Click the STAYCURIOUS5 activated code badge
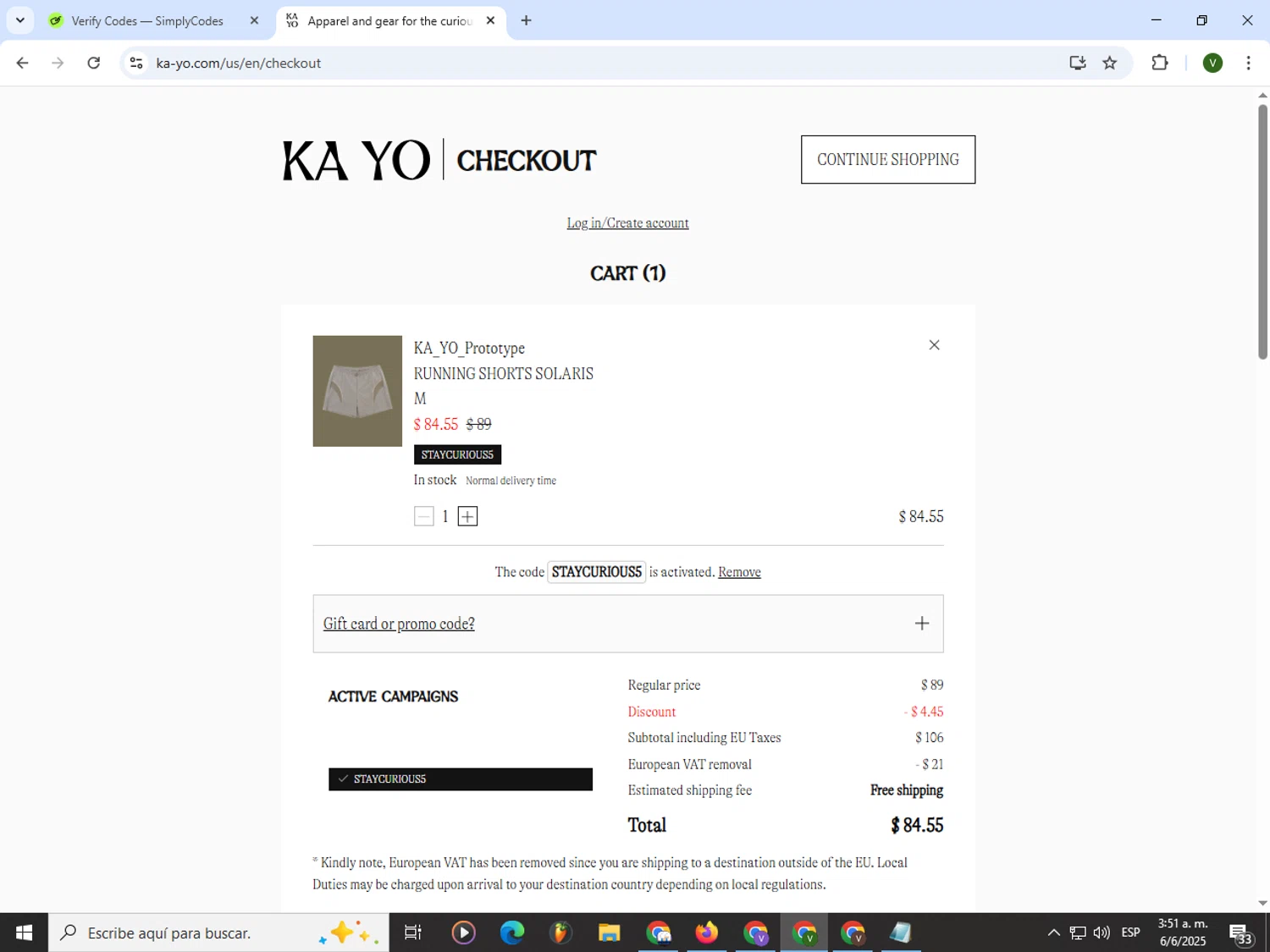The width and height of the screenshot is (1270, 952). click(x=597, y=572)
